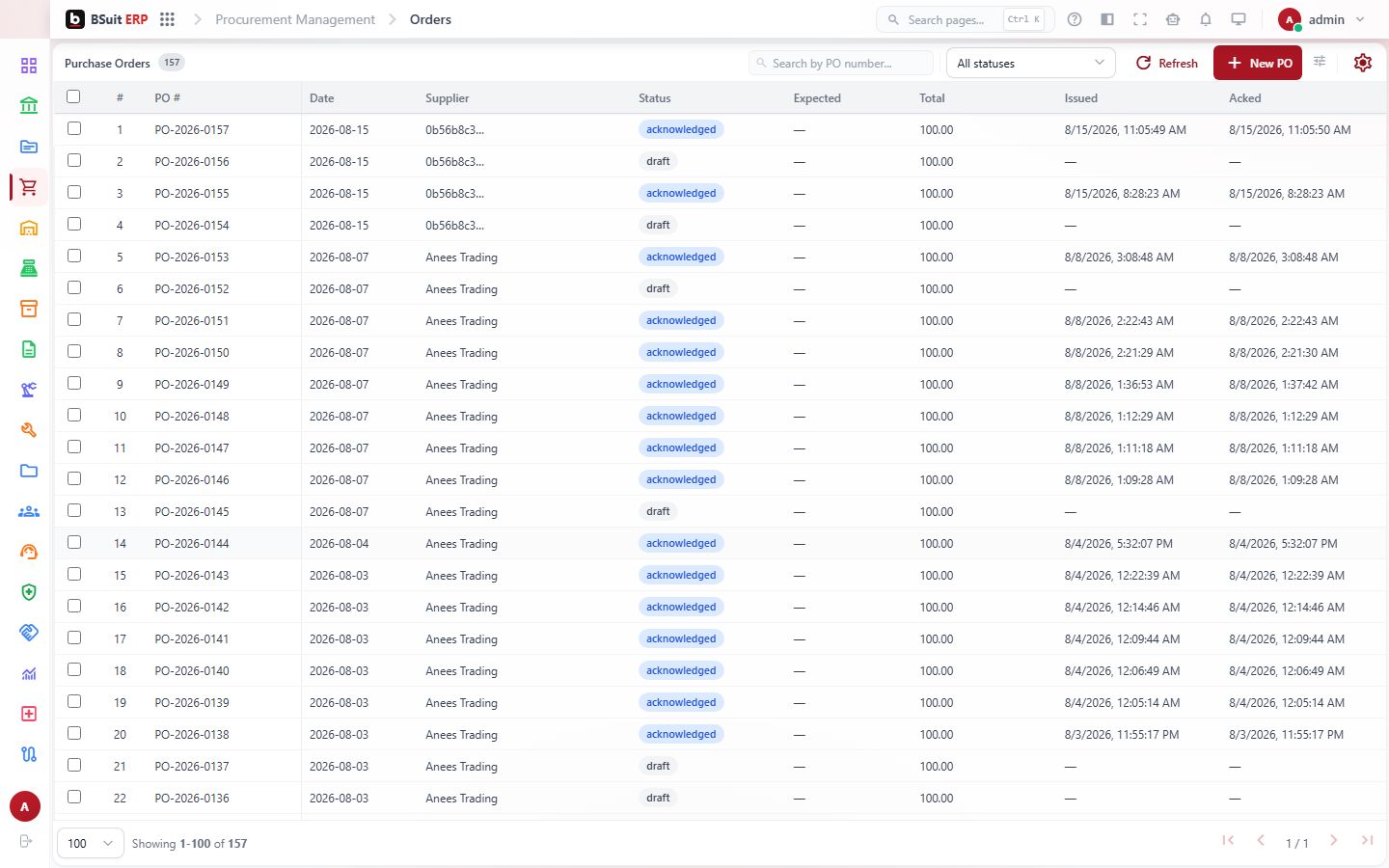Select the checkbox for PO-2026-0140
1389x868 pixels.
coord(74,669)
